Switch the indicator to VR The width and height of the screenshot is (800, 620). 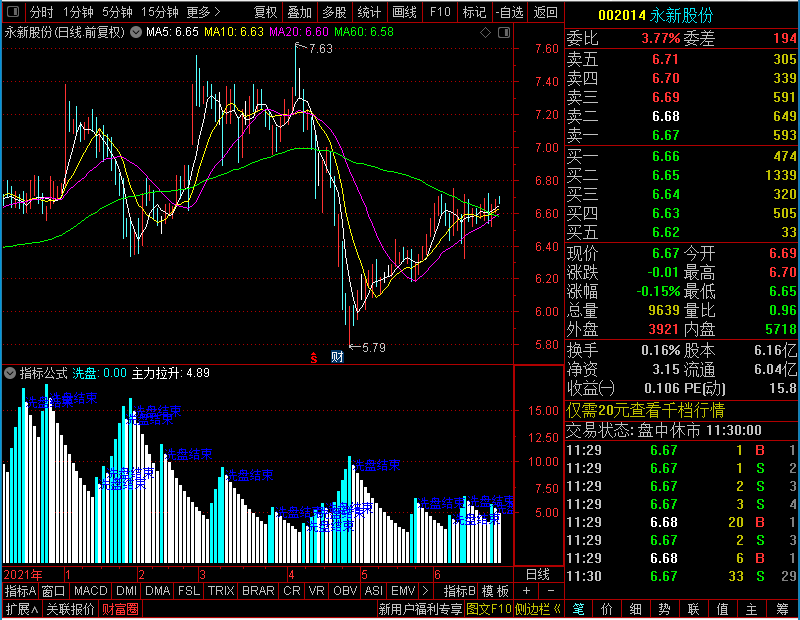click(x=316, y=591)
